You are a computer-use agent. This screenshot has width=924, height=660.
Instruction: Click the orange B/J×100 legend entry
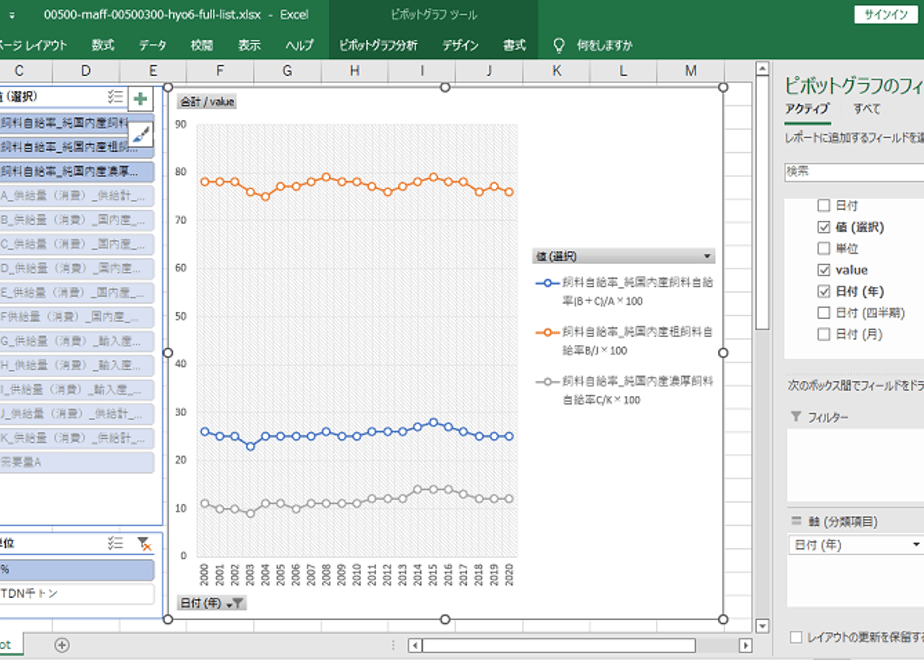click(x=625, y=341)
